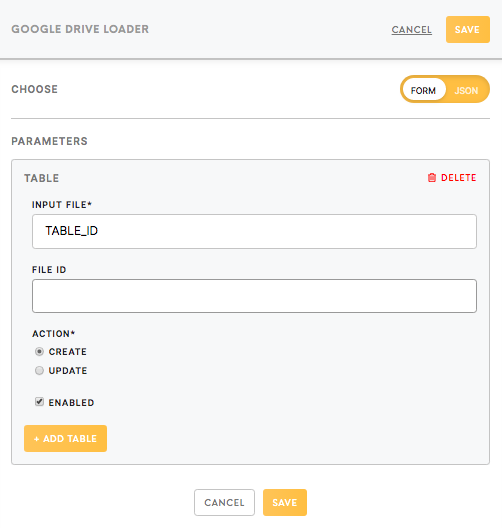Focus the empty File ID field
This screenshot has width=502, height=528.
[x=254, y=296]
